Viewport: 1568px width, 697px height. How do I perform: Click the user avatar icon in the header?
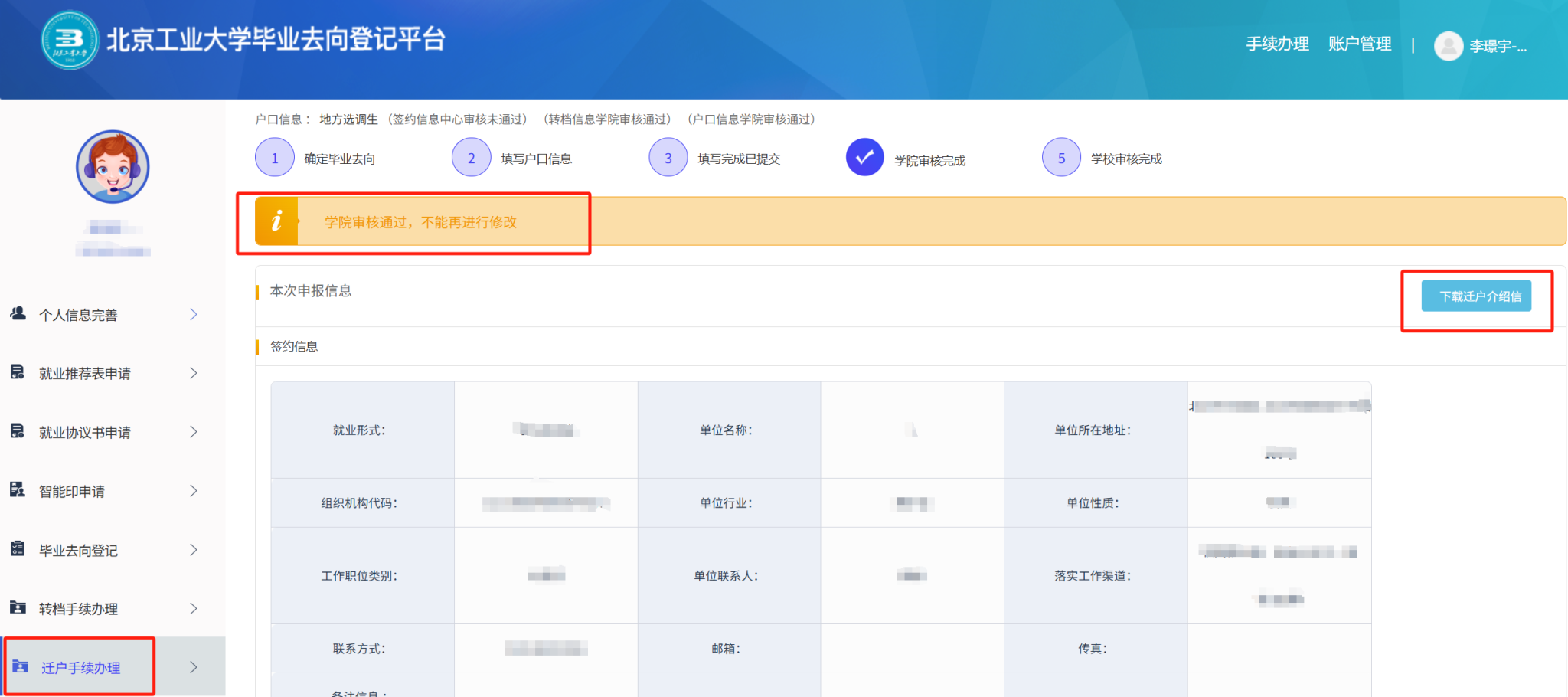1448,46
